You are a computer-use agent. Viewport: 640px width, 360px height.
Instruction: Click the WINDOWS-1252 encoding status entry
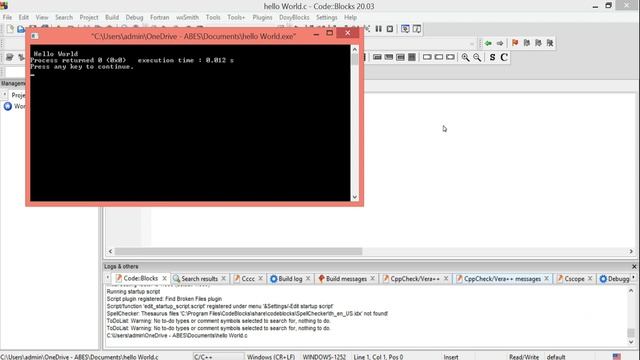coord(324,357)
